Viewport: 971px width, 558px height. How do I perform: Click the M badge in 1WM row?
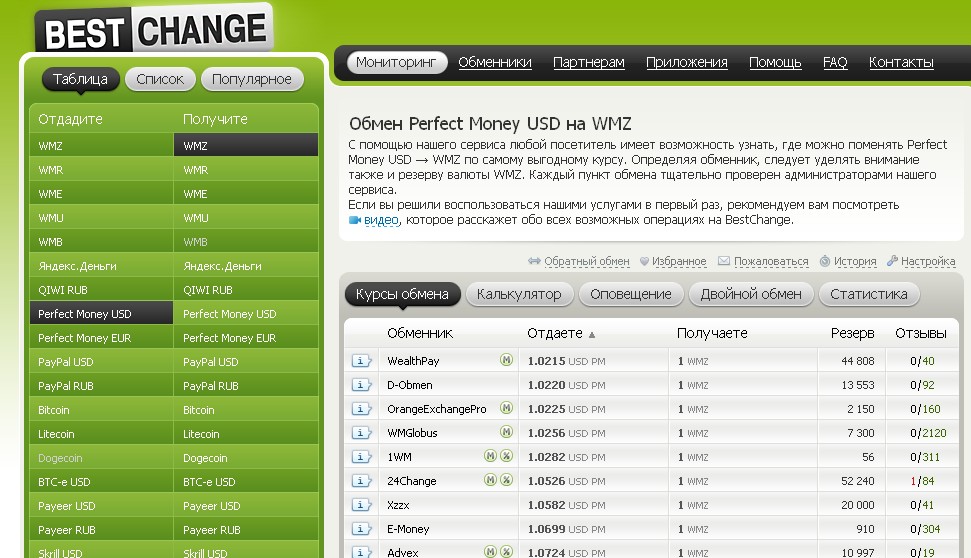pyautogui.click(x=490, y=456)
